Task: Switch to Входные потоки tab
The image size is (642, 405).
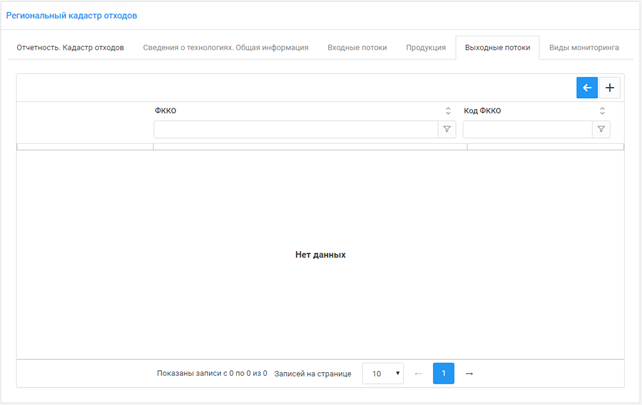Action: (x=357, y=48)
